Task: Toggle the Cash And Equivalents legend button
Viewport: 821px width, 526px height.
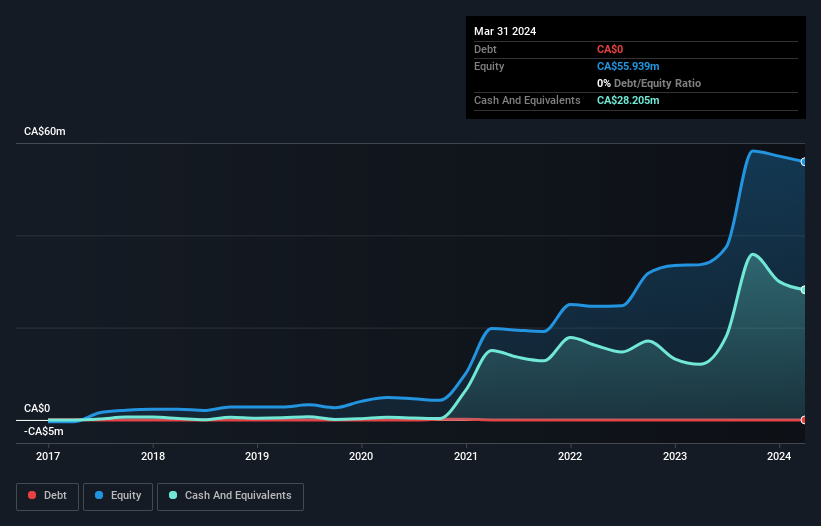Action: coord(230,496)
